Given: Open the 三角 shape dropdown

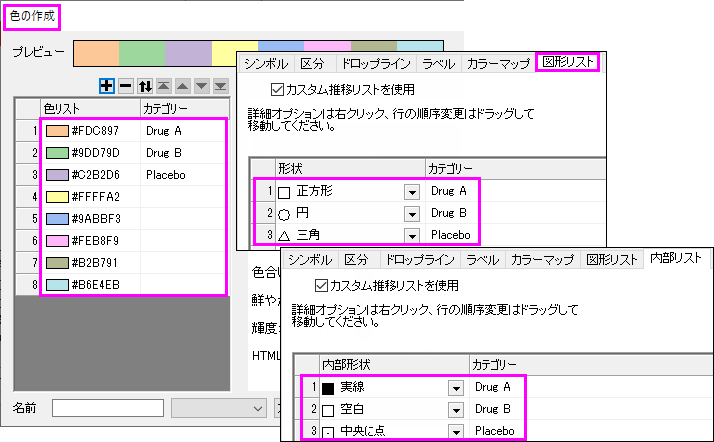Looking at the screenshot, I should tap(412, 236).
